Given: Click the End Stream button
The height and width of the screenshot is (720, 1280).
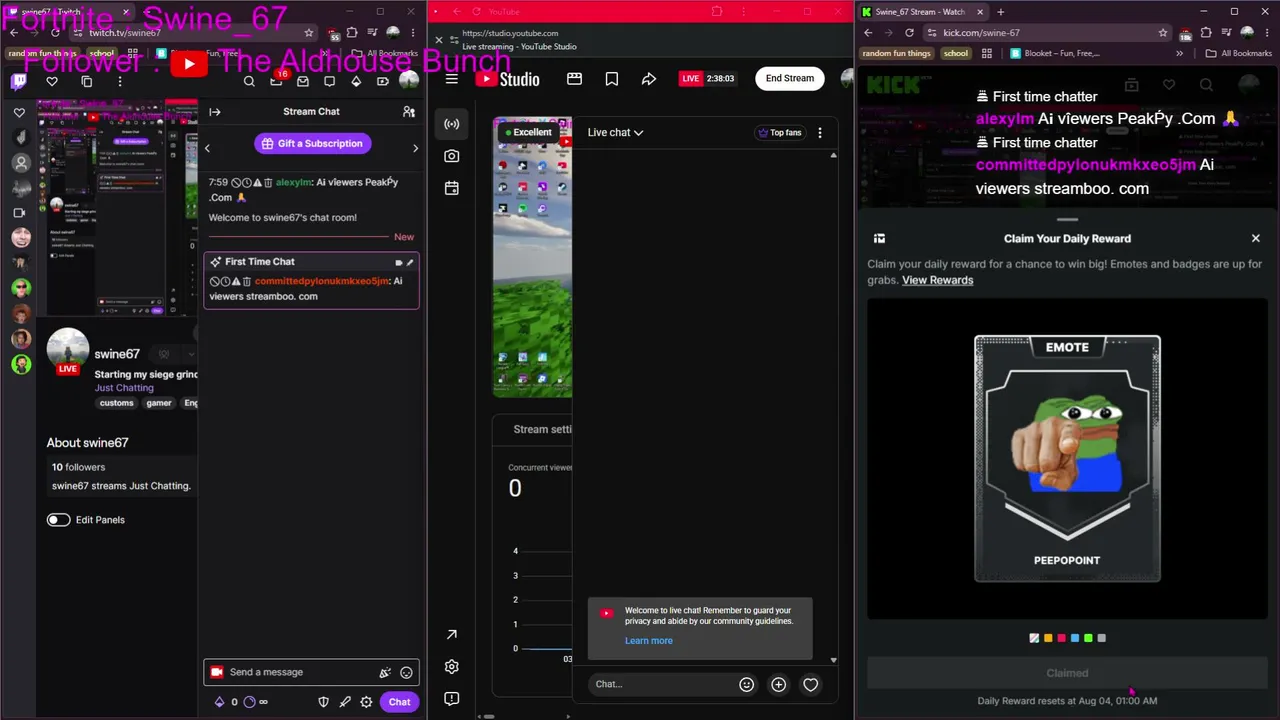Looking at the screenshot, I should pyautogui.click(x=790, y=78).
